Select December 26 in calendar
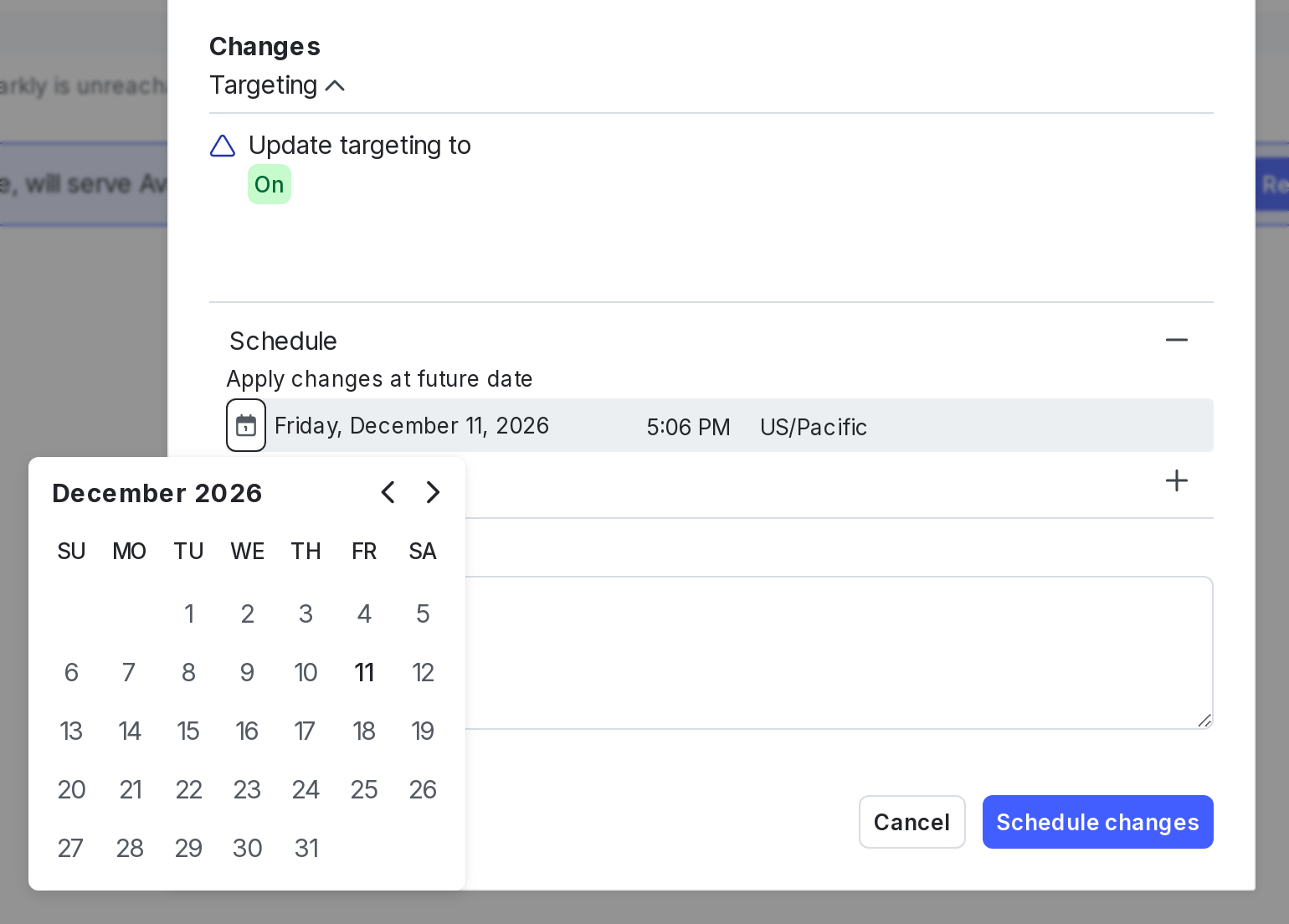This screenshot has height=924, width=1289. [423, 790]
